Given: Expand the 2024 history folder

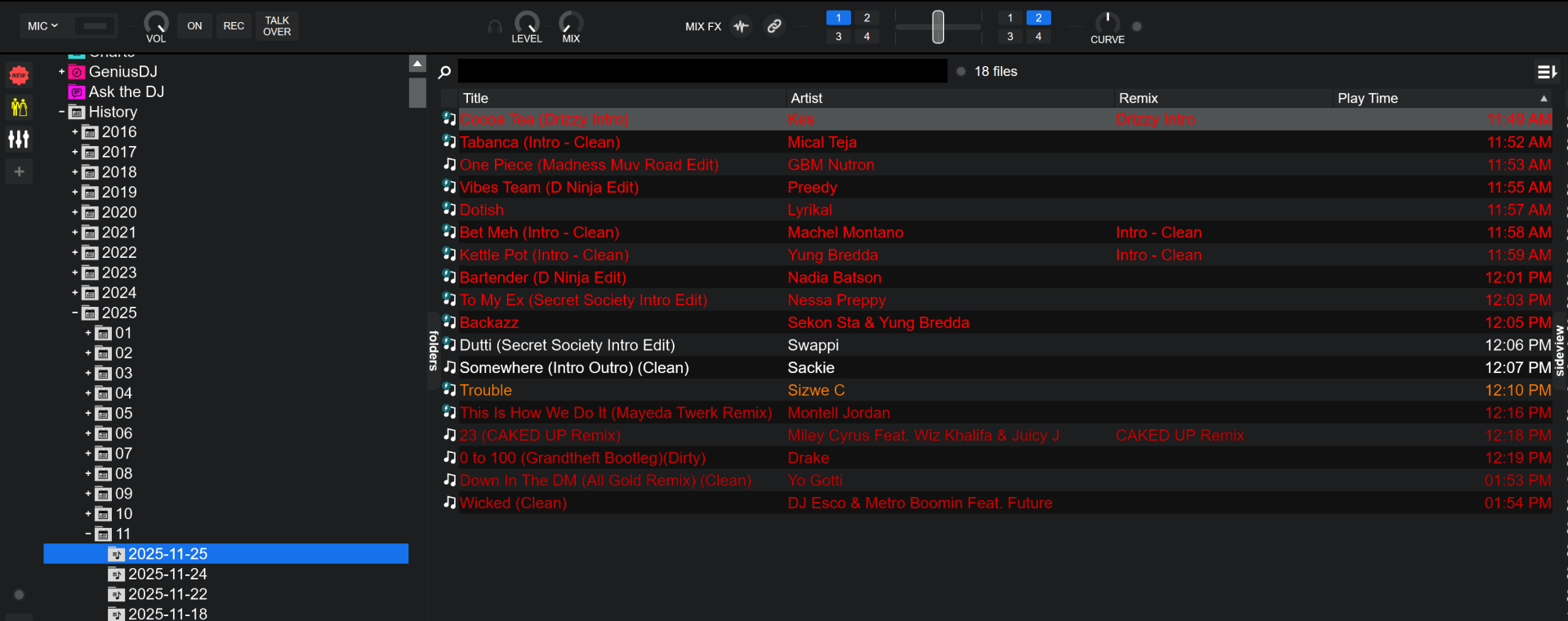Looking at the screenshot, I should point(75,293).
